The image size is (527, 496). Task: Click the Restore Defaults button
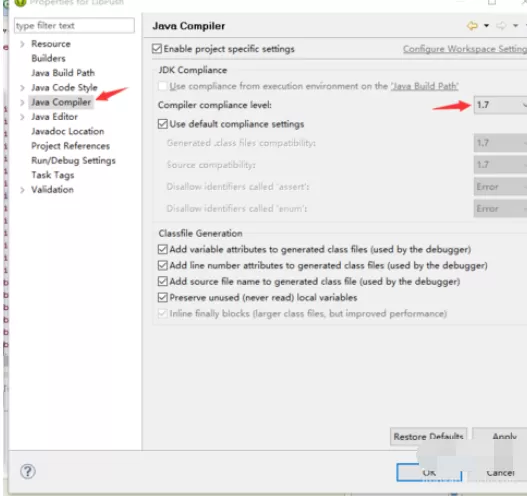(429, 437)
